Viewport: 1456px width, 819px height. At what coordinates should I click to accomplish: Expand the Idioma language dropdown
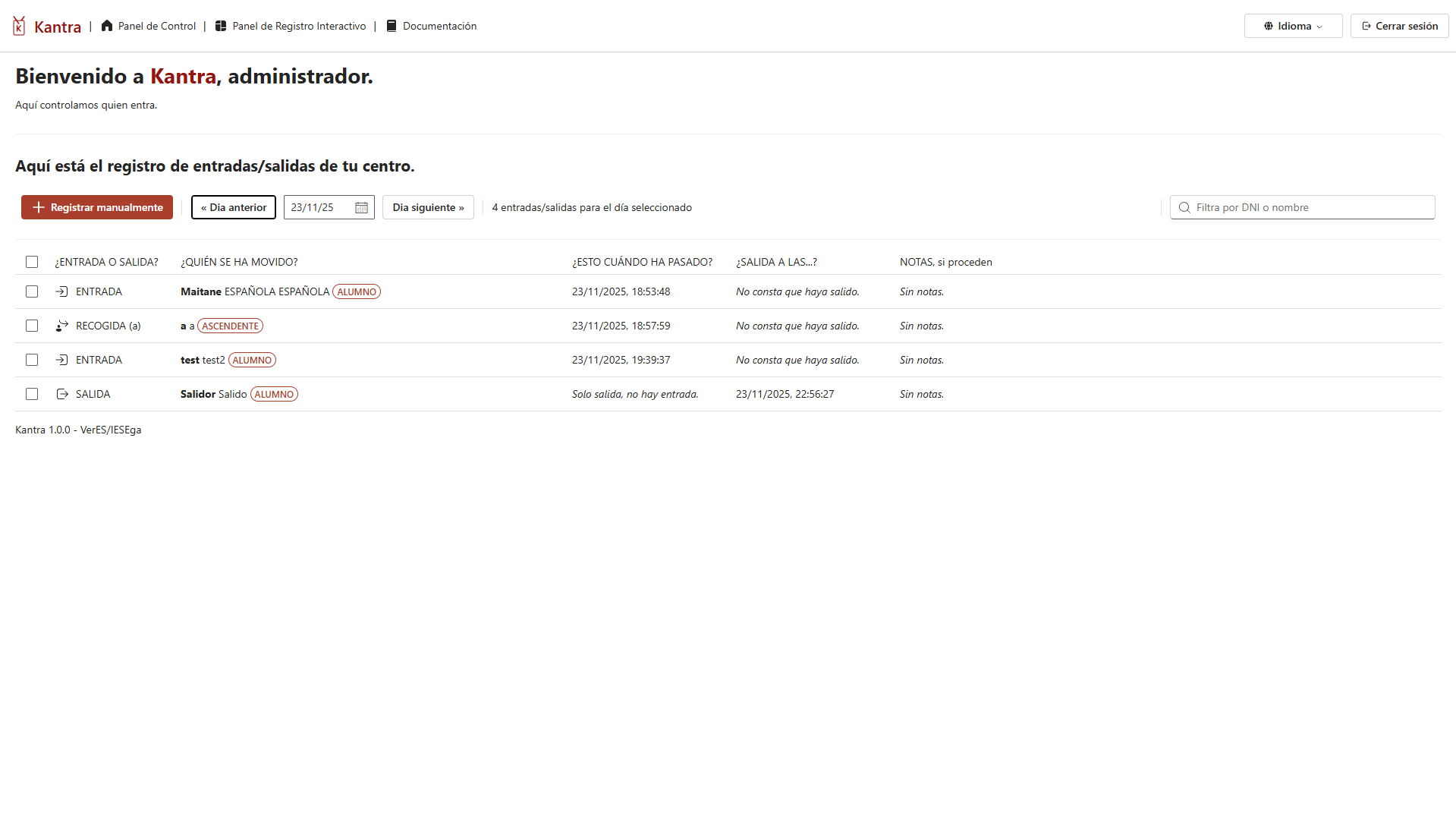tap(1293, 26)
